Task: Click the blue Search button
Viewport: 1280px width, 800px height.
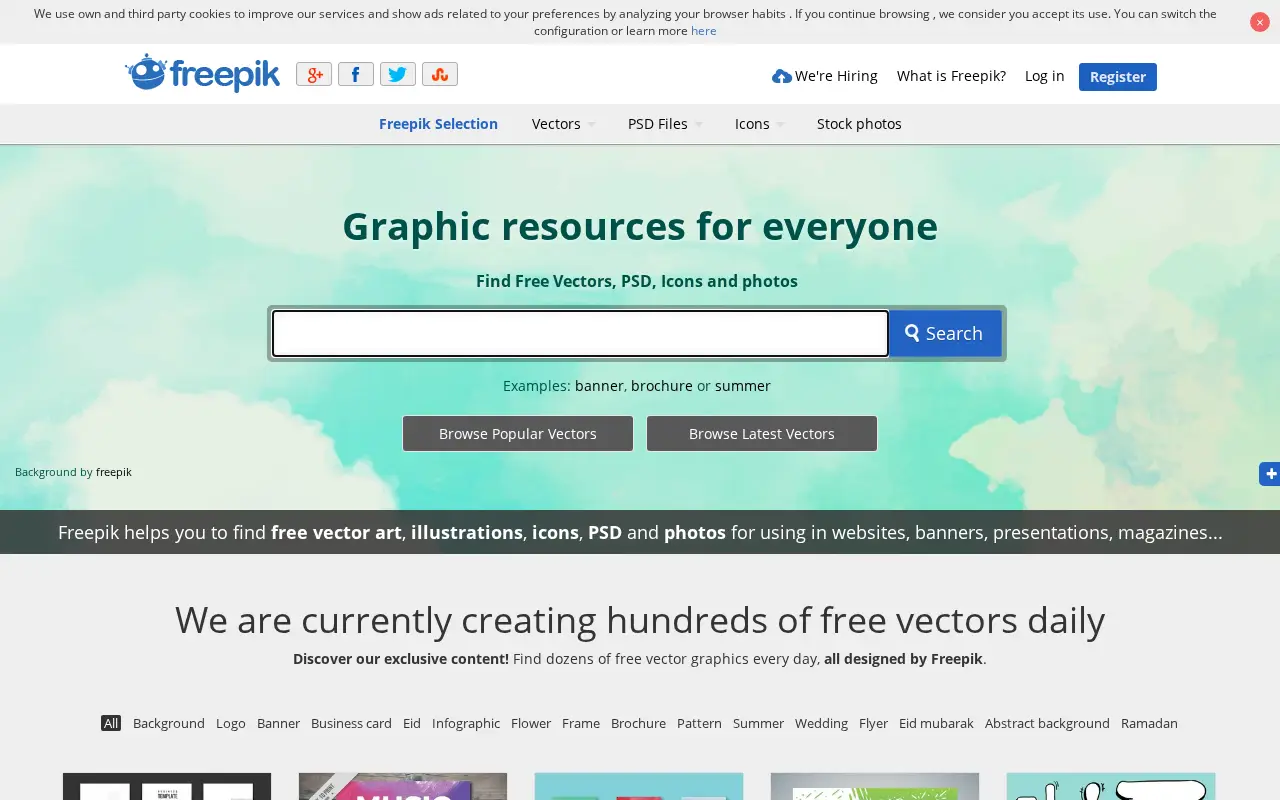Action: pos(945,333)
